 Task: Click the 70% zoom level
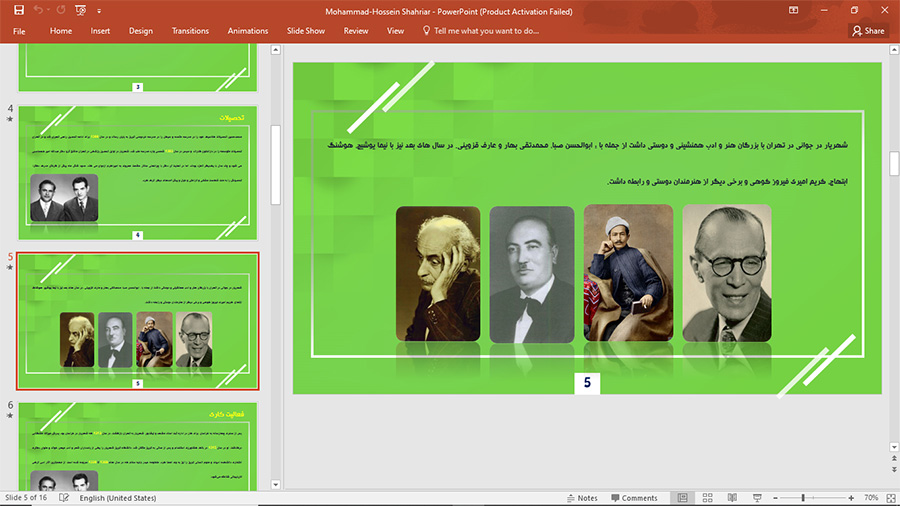point(870,497)
